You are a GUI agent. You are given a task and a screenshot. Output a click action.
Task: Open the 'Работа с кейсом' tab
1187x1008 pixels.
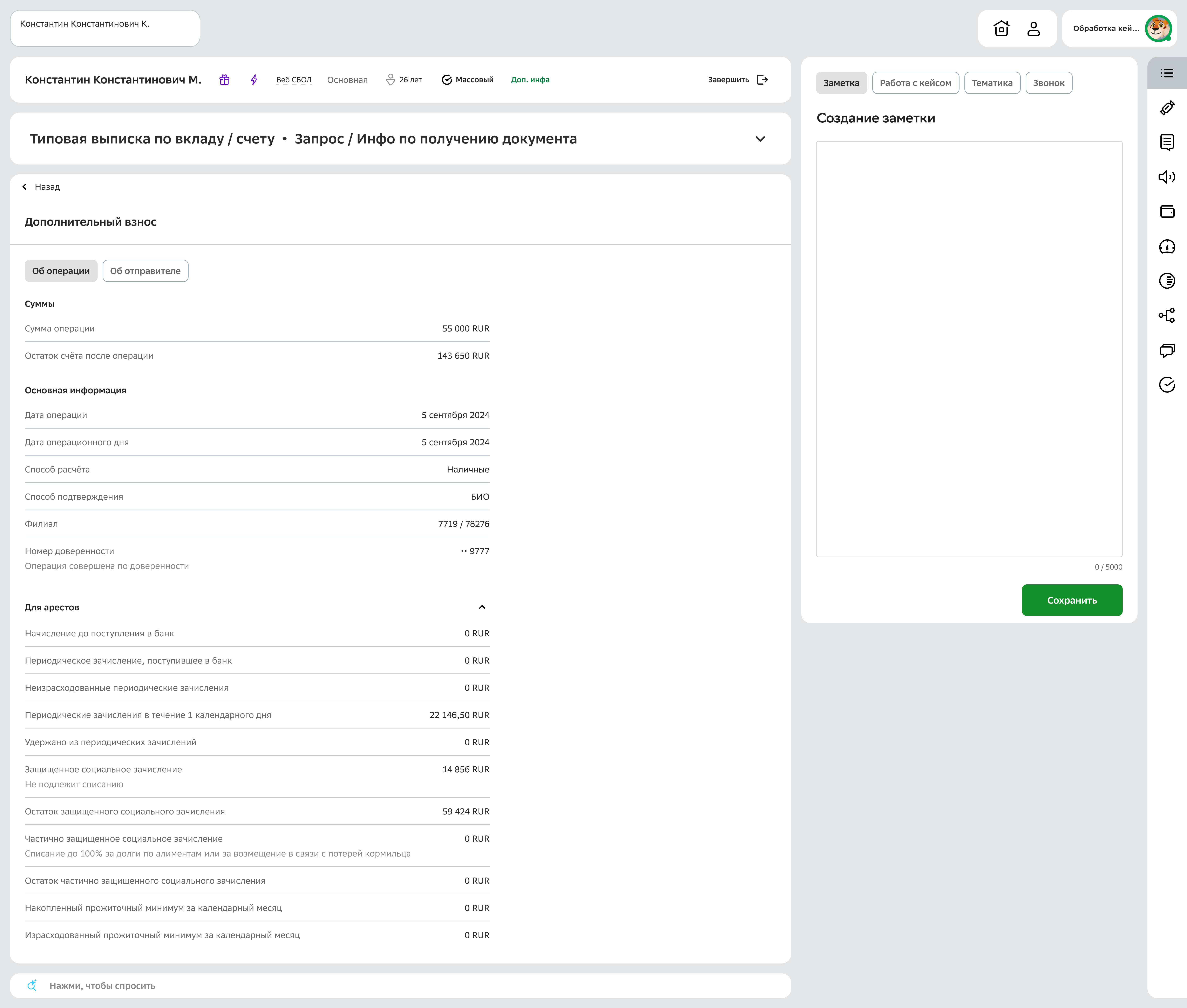pos(915,83)
